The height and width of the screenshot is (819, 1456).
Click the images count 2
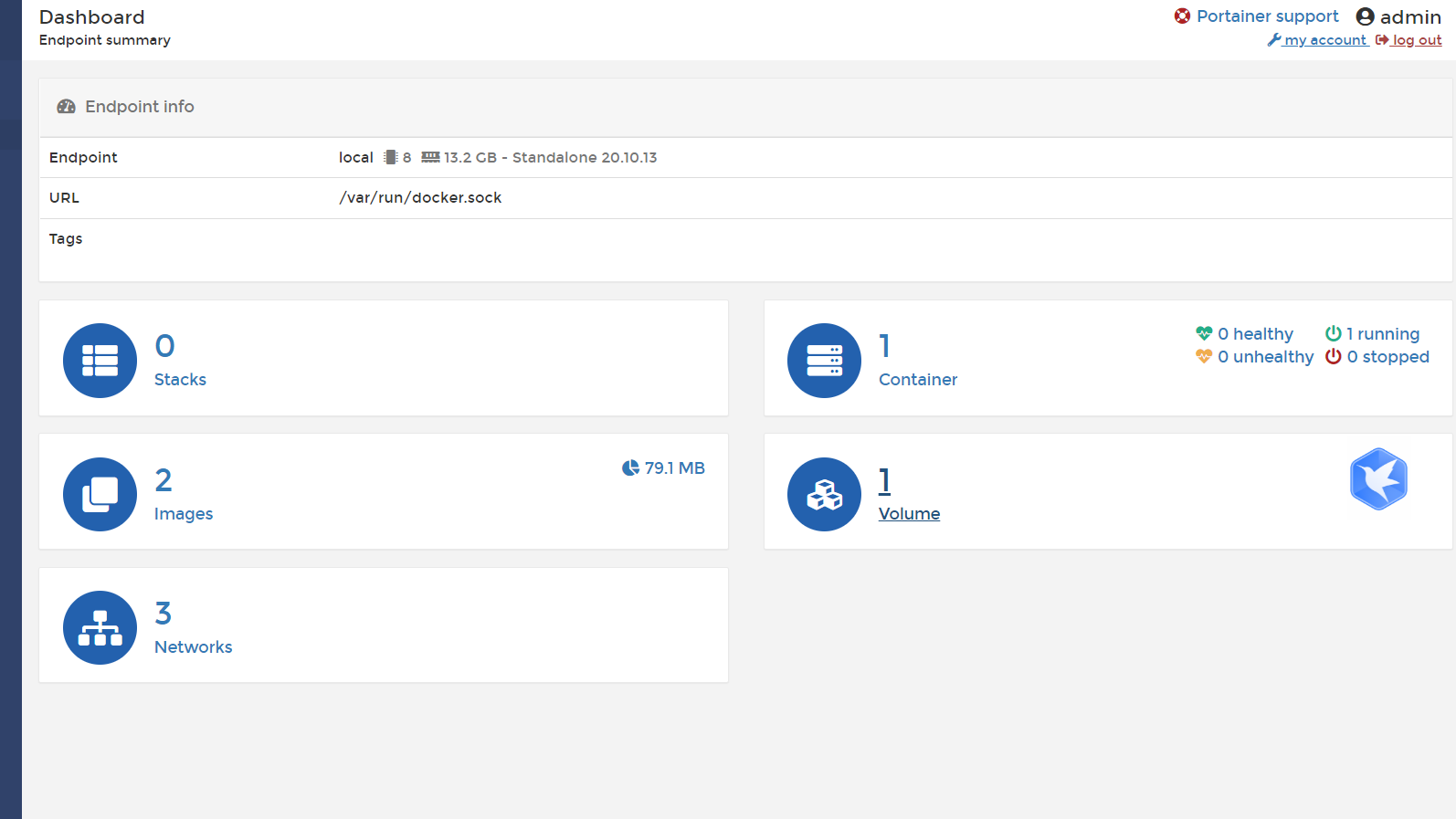click(x=164, y=480)
